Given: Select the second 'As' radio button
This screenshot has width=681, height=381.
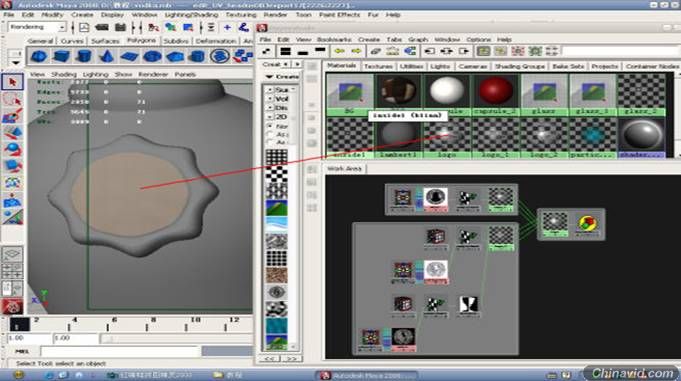Looking at the screenshot, I should coord(270,142).
